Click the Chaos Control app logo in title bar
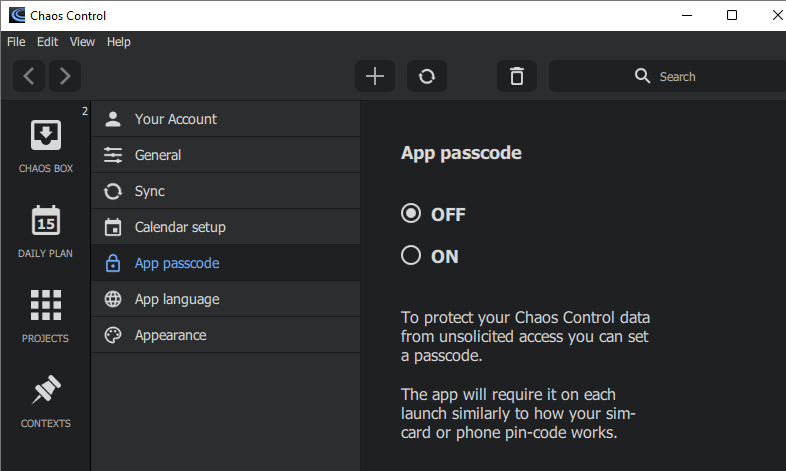This screenshot has width=786, height=471. tap(17, 16)
